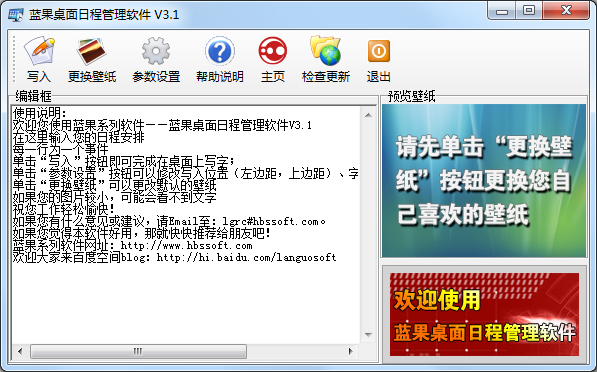The width and height of the screenshot is (597, 372).
Task: Click the blog URL hi.baidu.com/languosoft
Action: click(246, 257)
